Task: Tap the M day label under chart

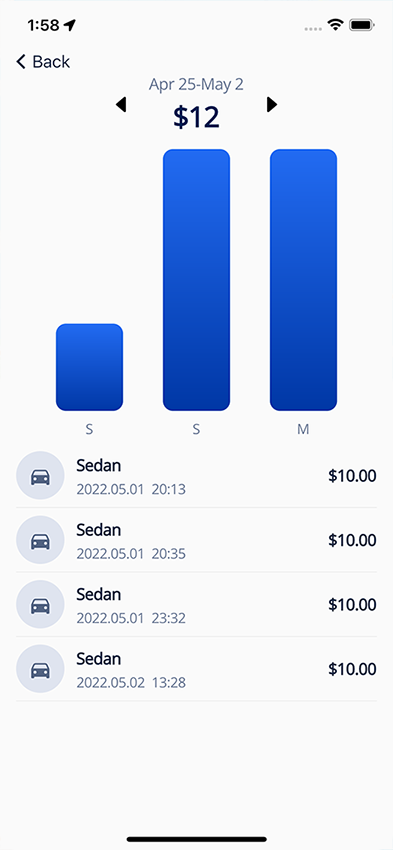Action: [x=303, y=429]
